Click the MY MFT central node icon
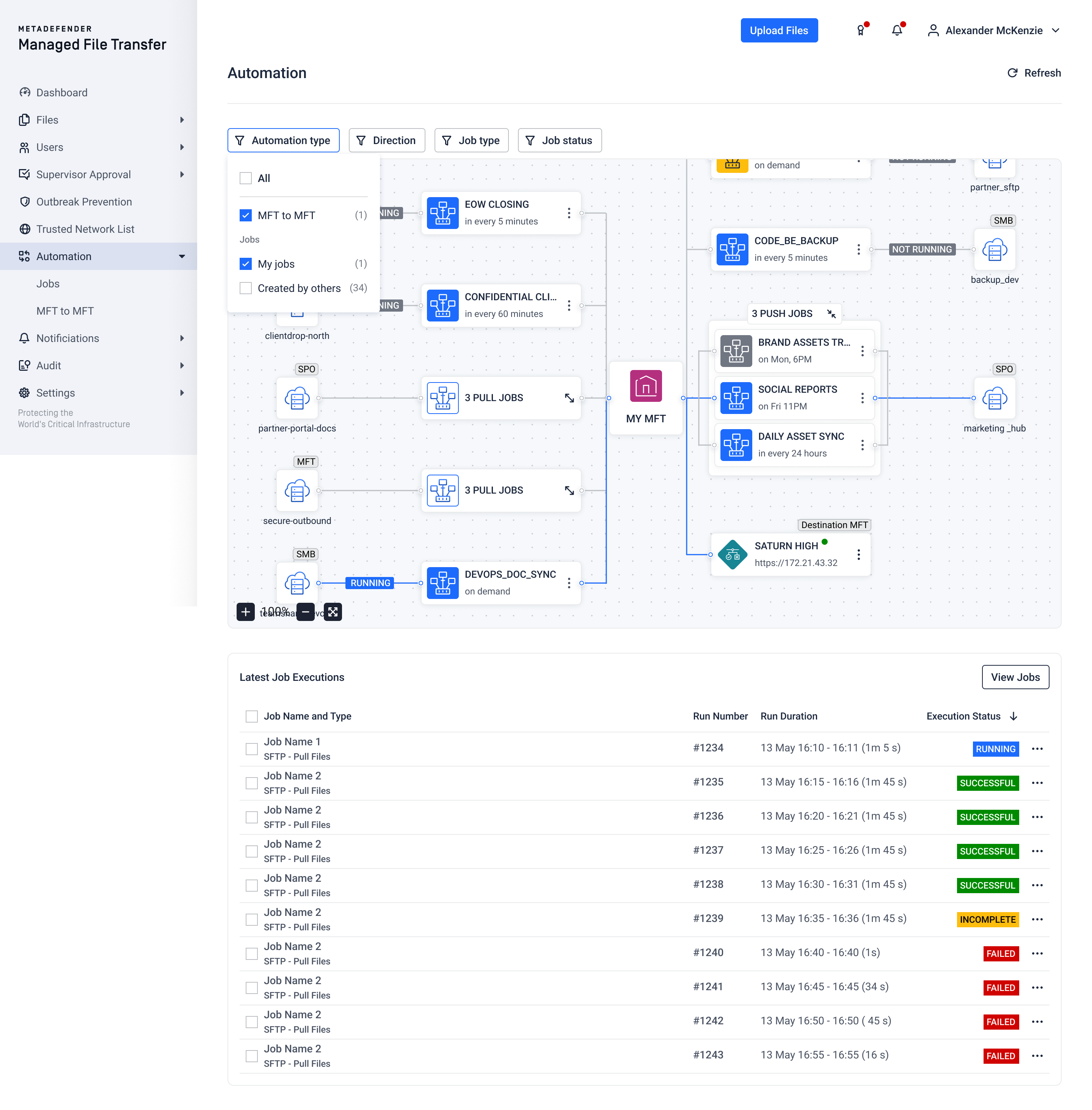The width and height of the screenshot is (1092, 1110). [x=646, y=386]
